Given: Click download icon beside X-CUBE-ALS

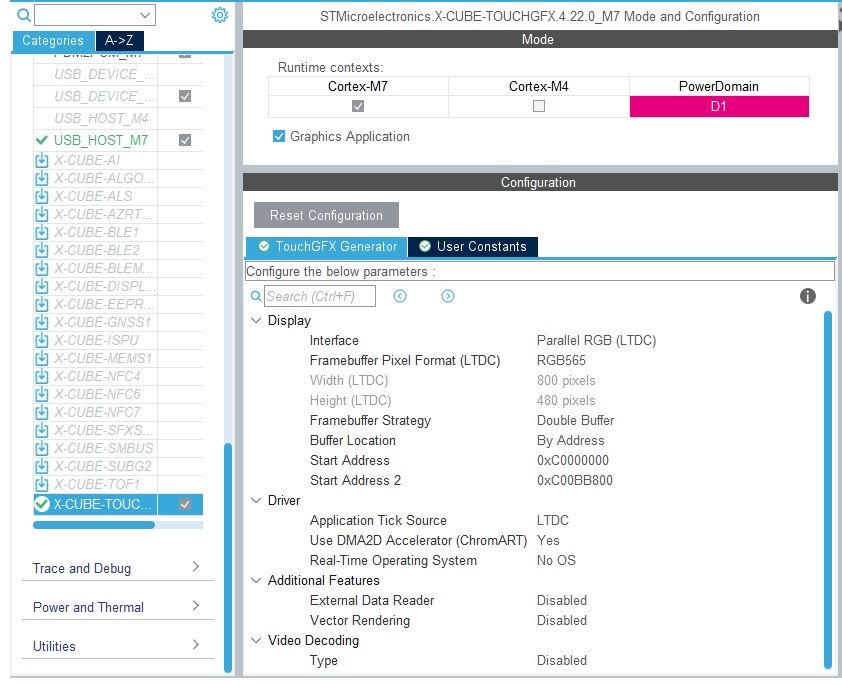Looking at the screenshot, I should [x=41, y=196].
